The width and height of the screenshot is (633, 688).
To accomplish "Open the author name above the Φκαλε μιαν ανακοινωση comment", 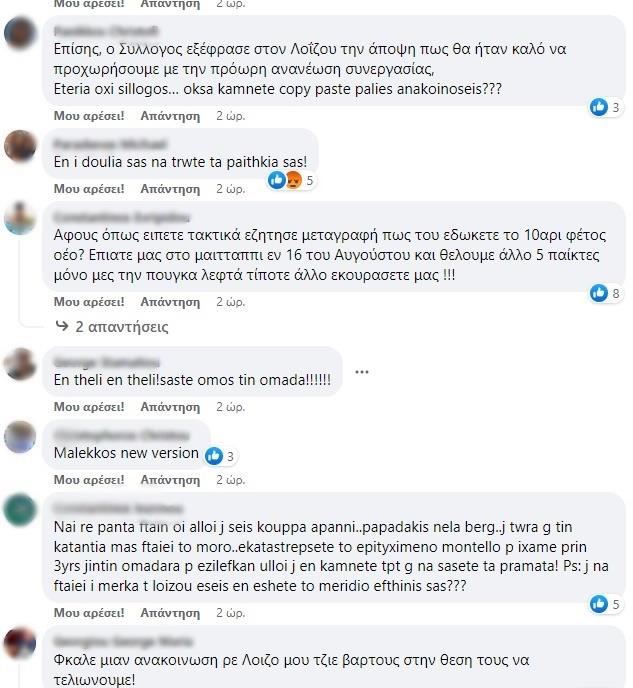I will click(123, 641).
